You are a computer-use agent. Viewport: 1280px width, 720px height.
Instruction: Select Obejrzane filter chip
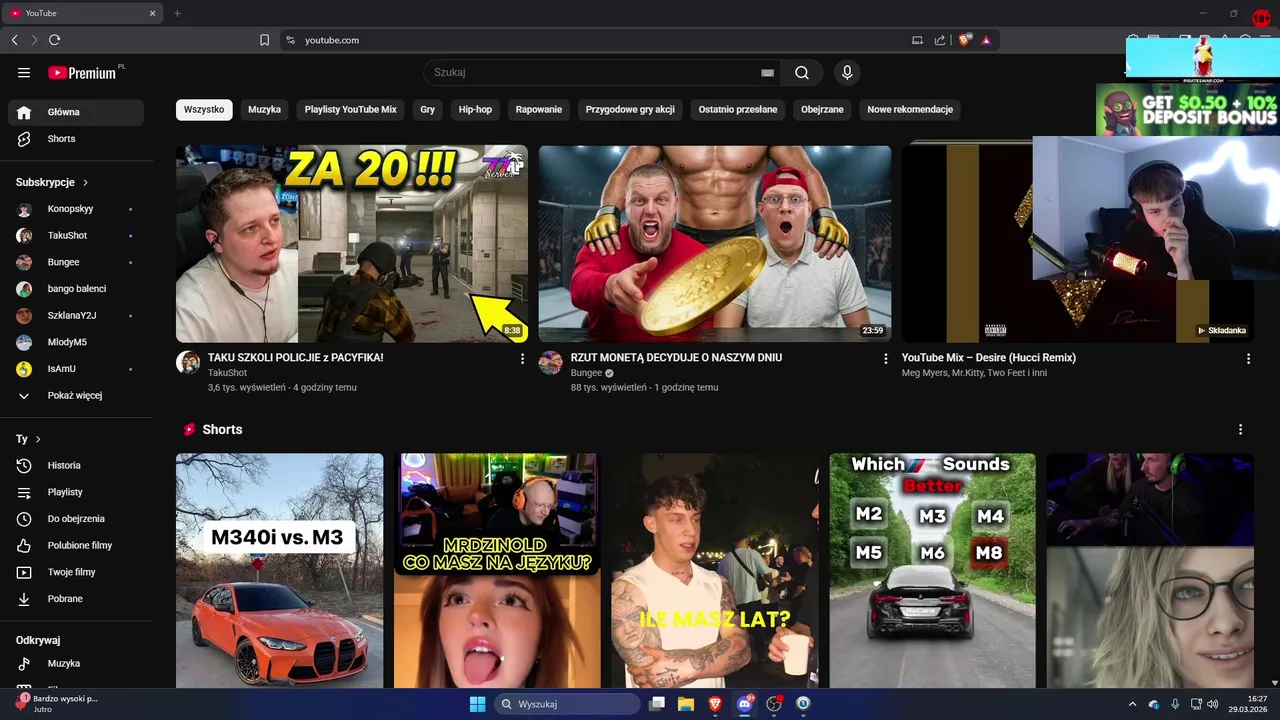coord(822,109)
